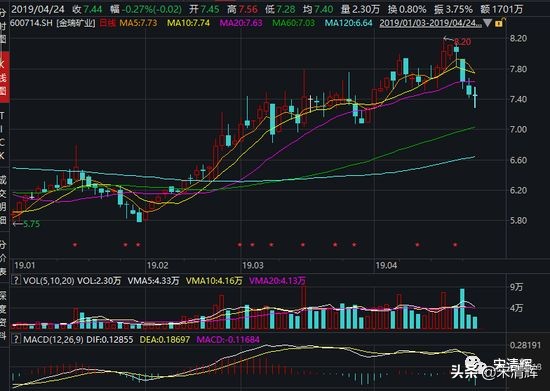Screen dimensions: 550x391
Task: Click the 19.02 month label on time axis
Action: point(157,265)
